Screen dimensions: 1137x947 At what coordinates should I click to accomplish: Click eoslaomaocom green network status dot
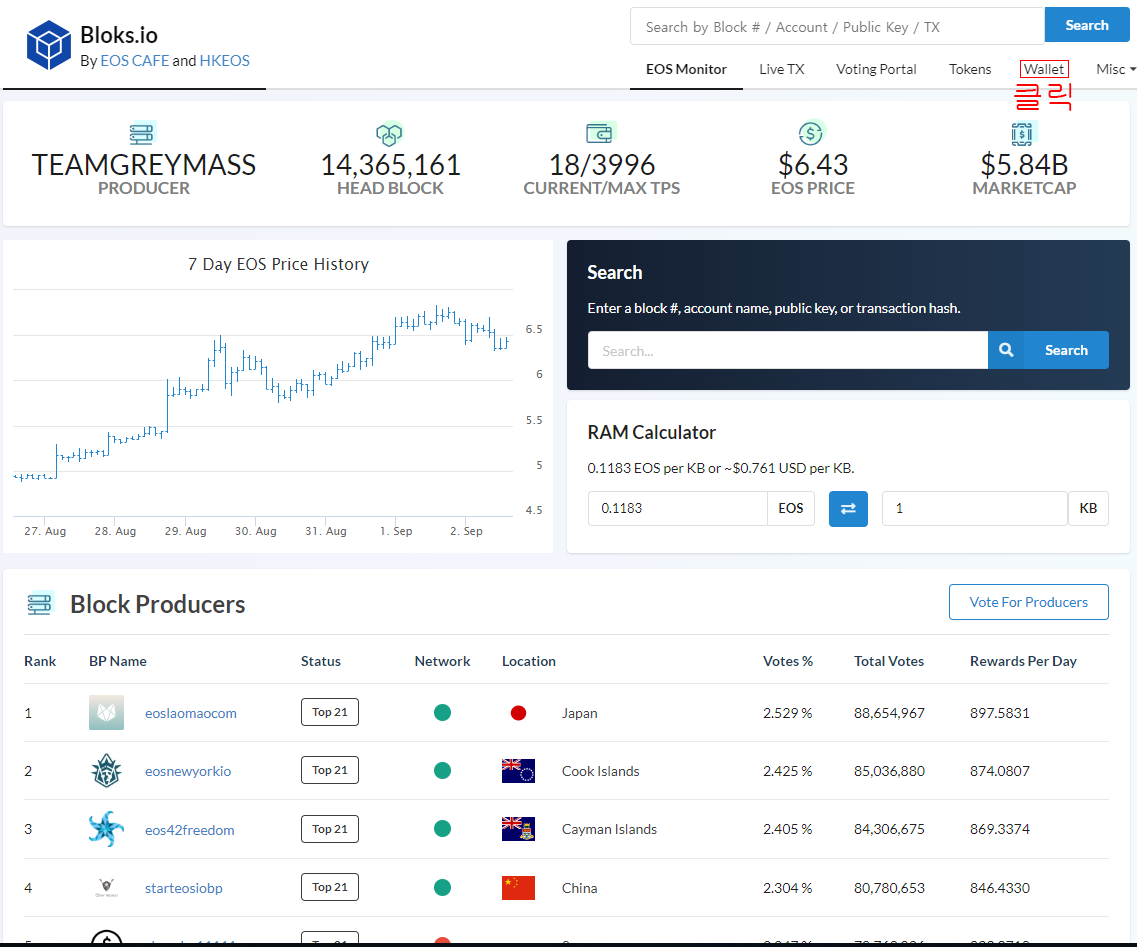[x=442, y=713]
